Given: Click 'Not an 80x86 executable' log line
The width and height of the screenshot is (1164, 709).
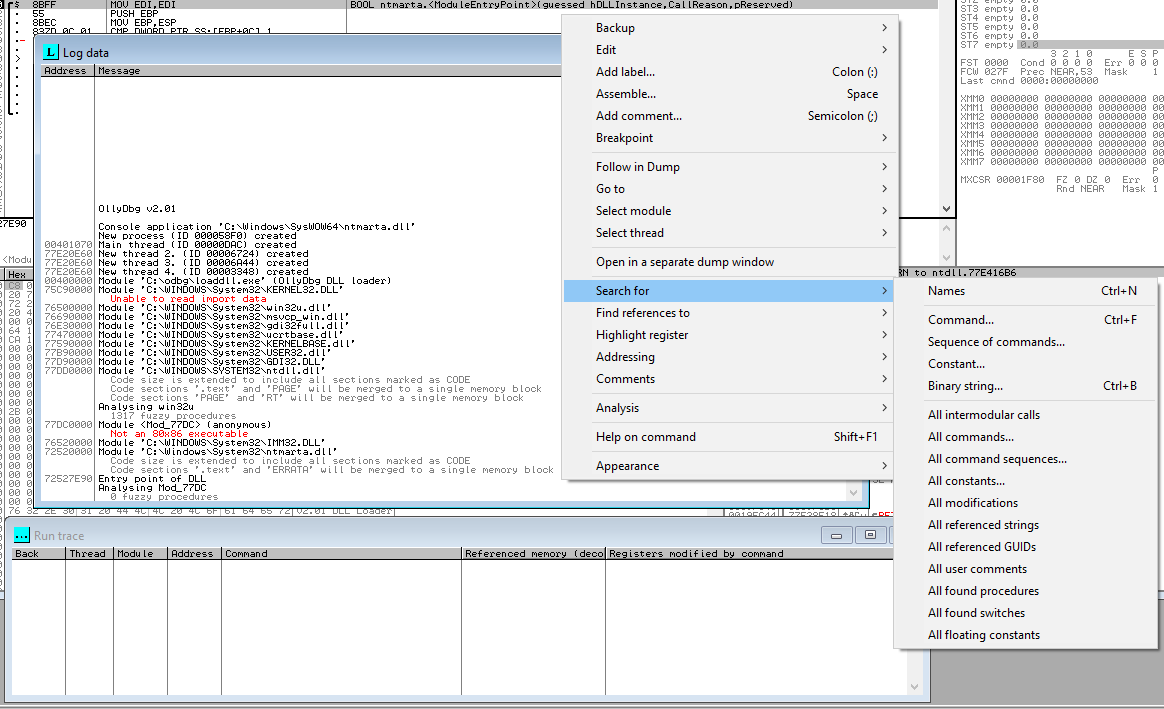Looking at the screenshot, I should [179, 434].
